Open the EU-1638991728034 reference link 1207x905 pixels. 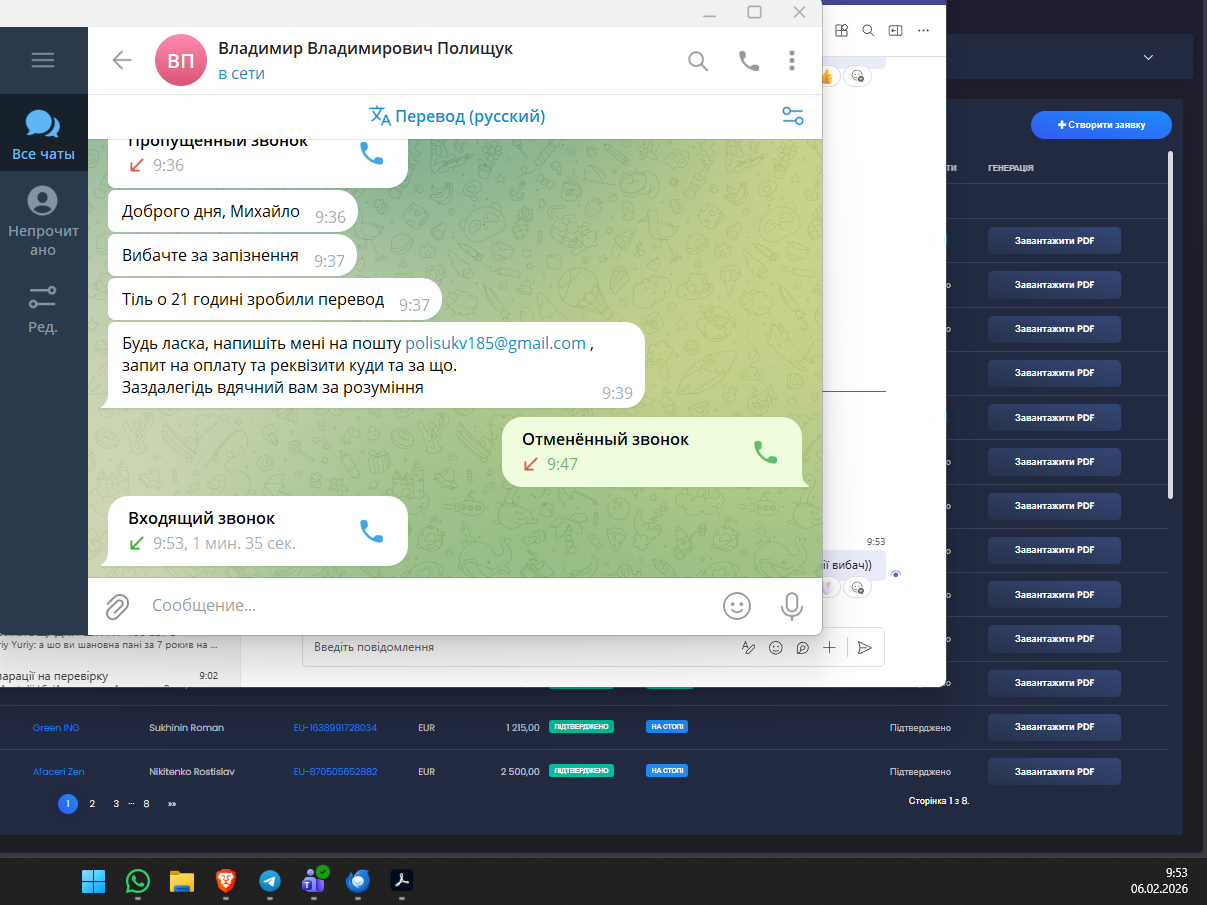click(x=335, y=728)
